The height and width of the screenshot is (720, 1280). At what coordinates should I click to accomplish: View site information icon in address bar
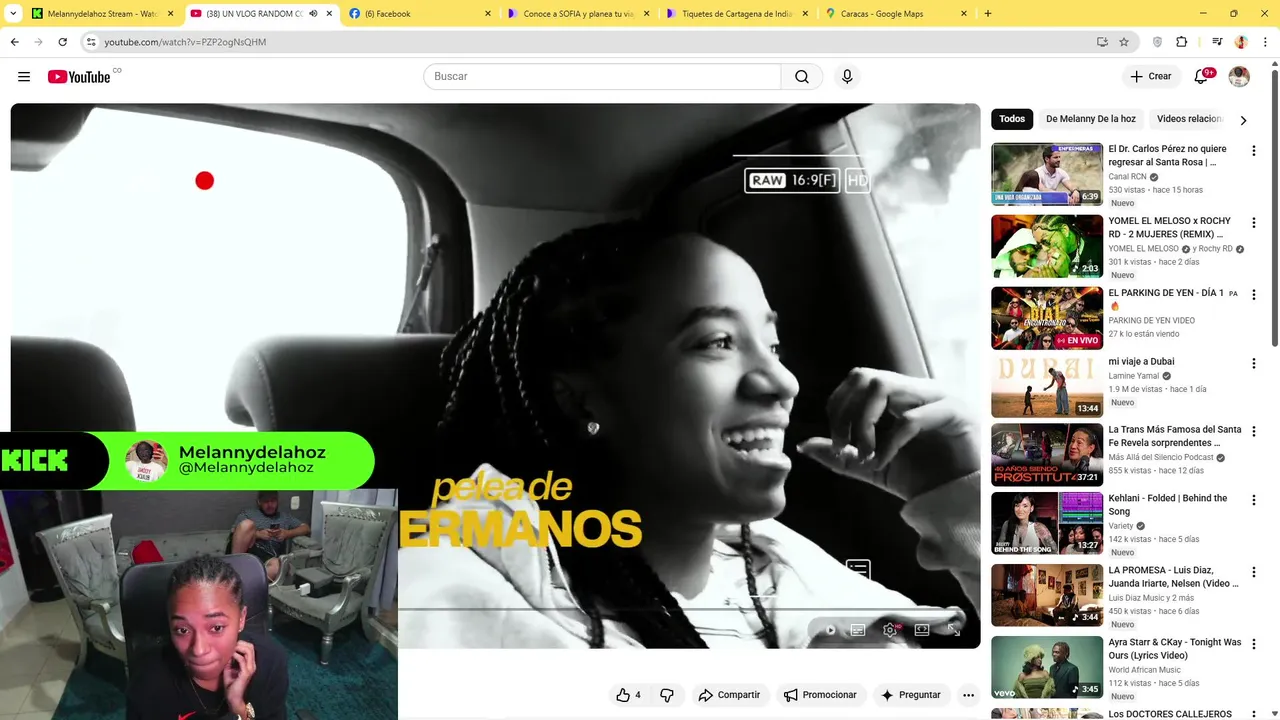[91, 42]
